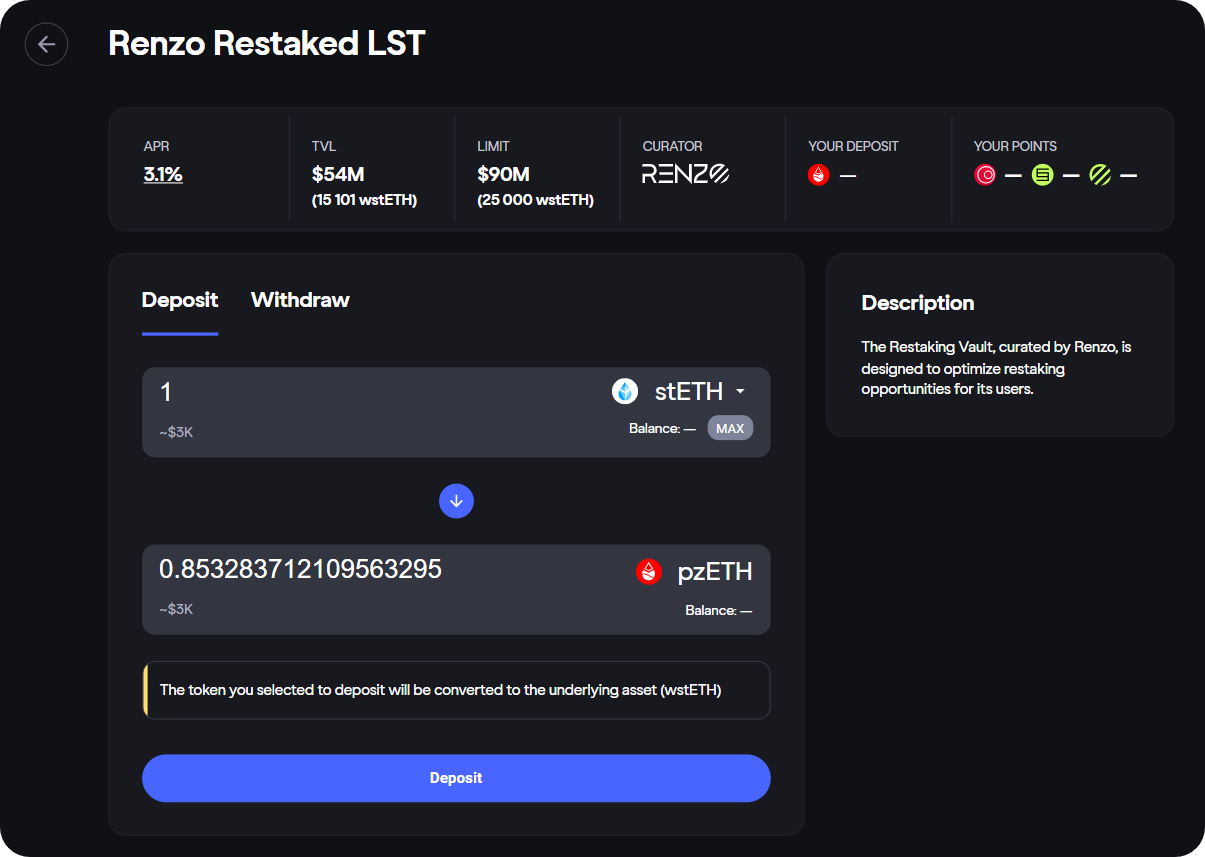
Task: Go back with the arrow button
Action: (x=46, y=45)
